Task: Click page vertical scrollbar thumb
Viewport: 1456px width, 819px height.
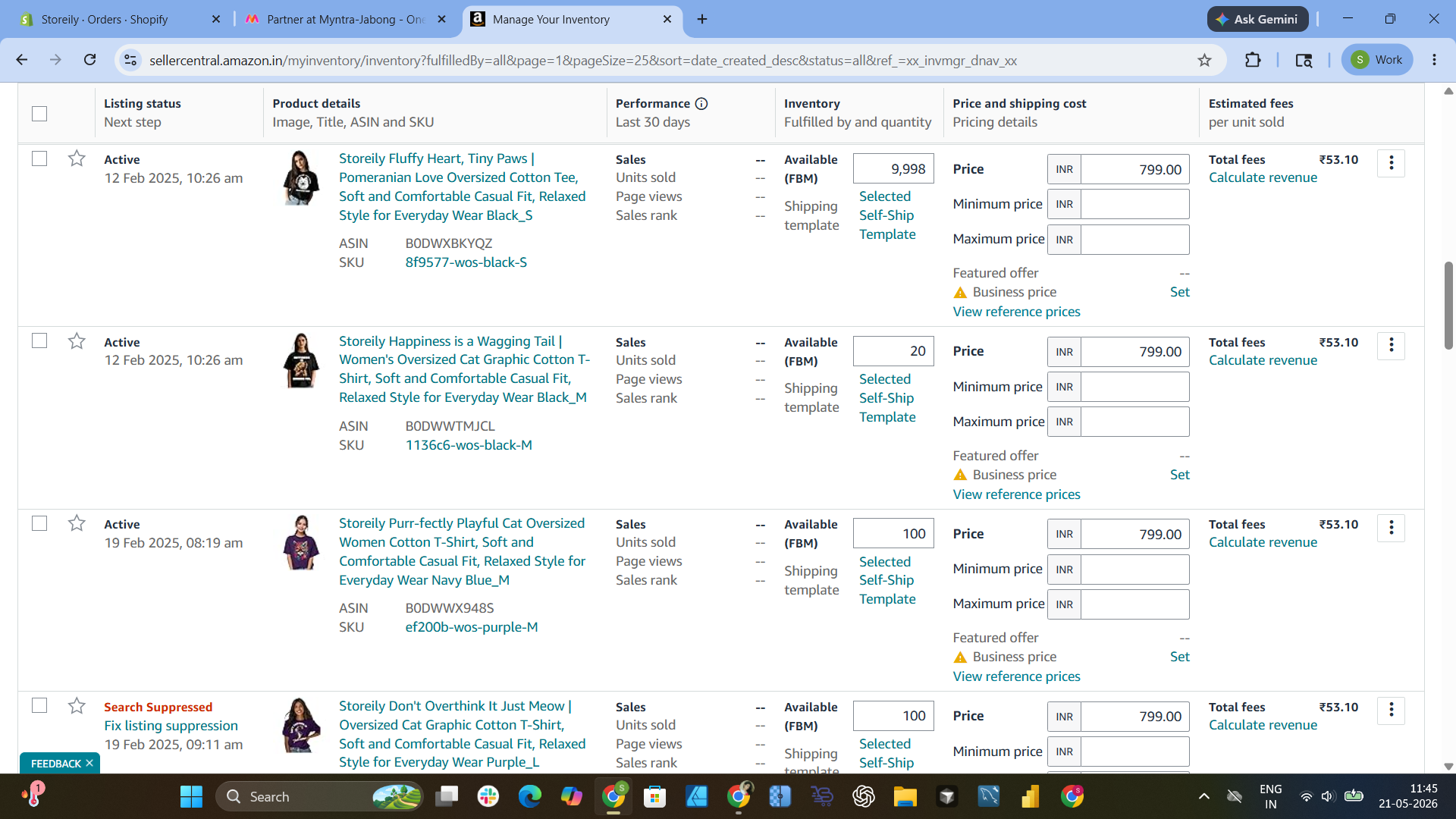Action: click(1448, 305)
